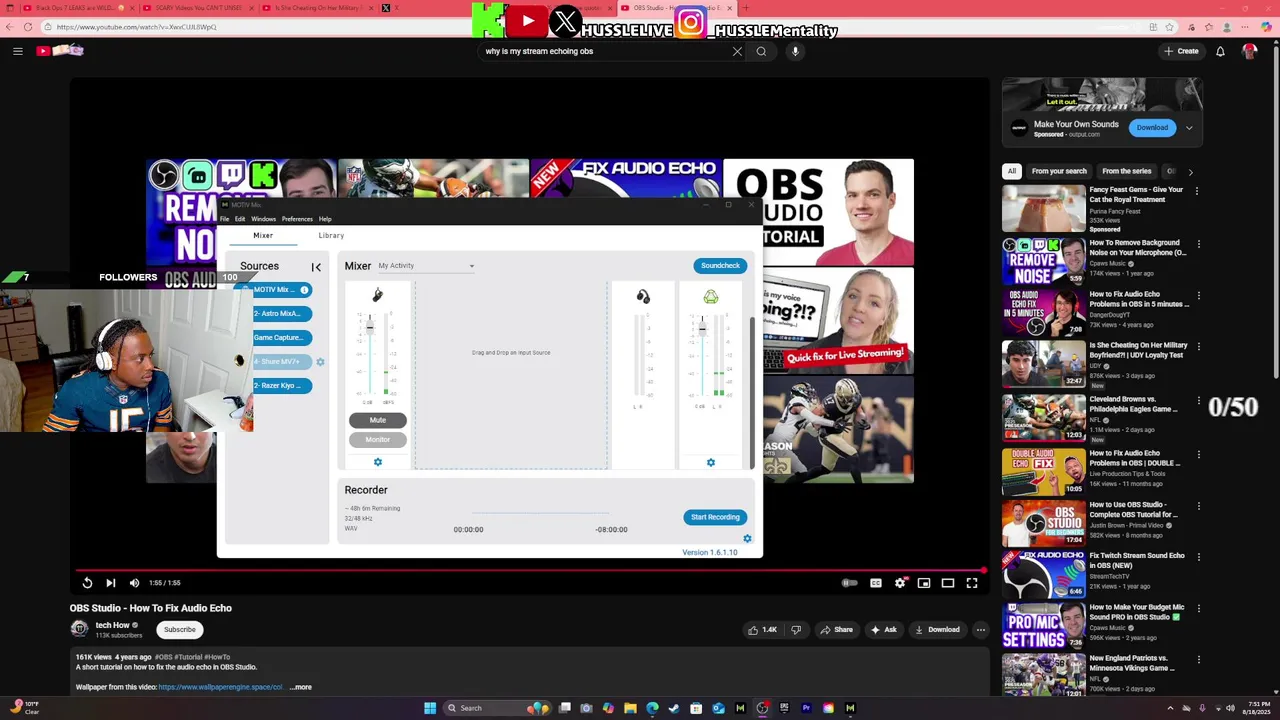Select the Game Capture source
This screenshot has width=1280, height=720.
(x=278, y=338)
